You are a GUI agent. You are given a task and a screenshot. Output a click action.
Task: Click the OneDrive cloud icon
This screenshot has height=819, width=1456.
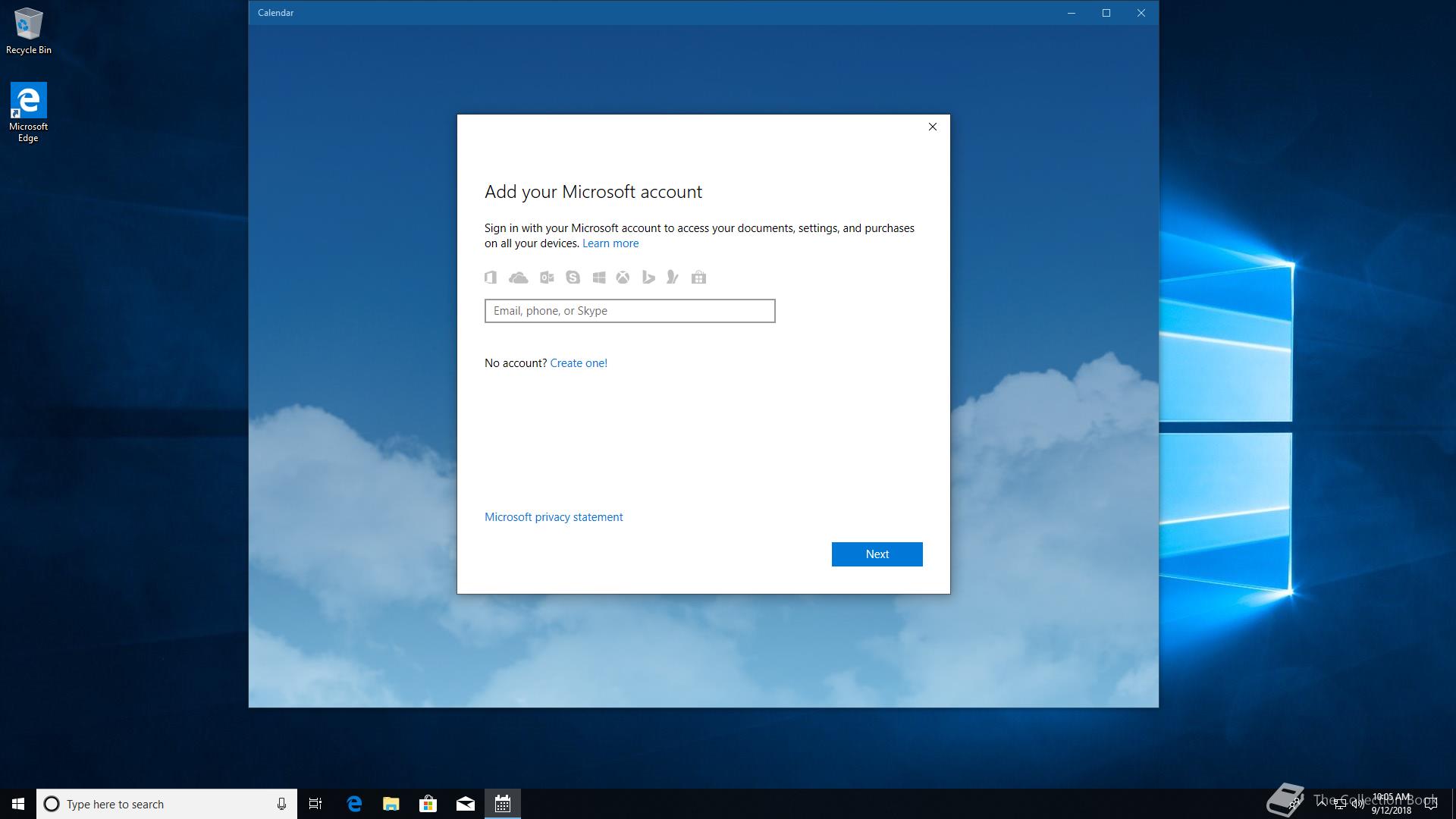pyautogui.click(x=519, y=278)
